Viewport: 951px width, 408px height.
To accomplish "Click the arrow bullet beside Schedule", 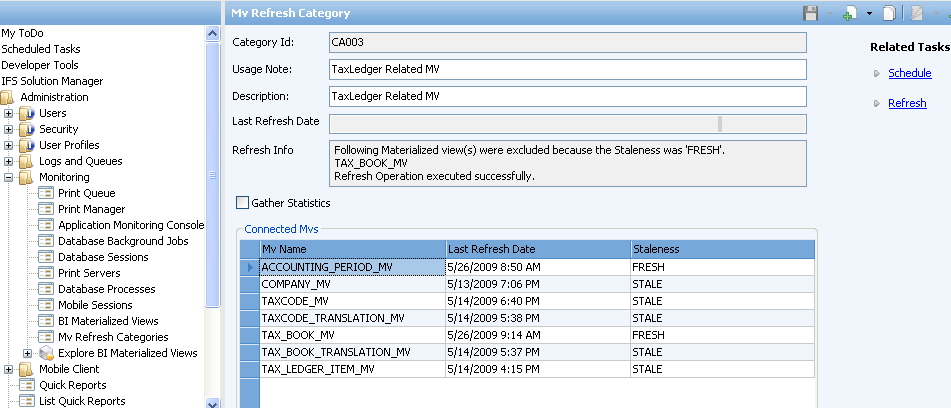I will [876, 73].
